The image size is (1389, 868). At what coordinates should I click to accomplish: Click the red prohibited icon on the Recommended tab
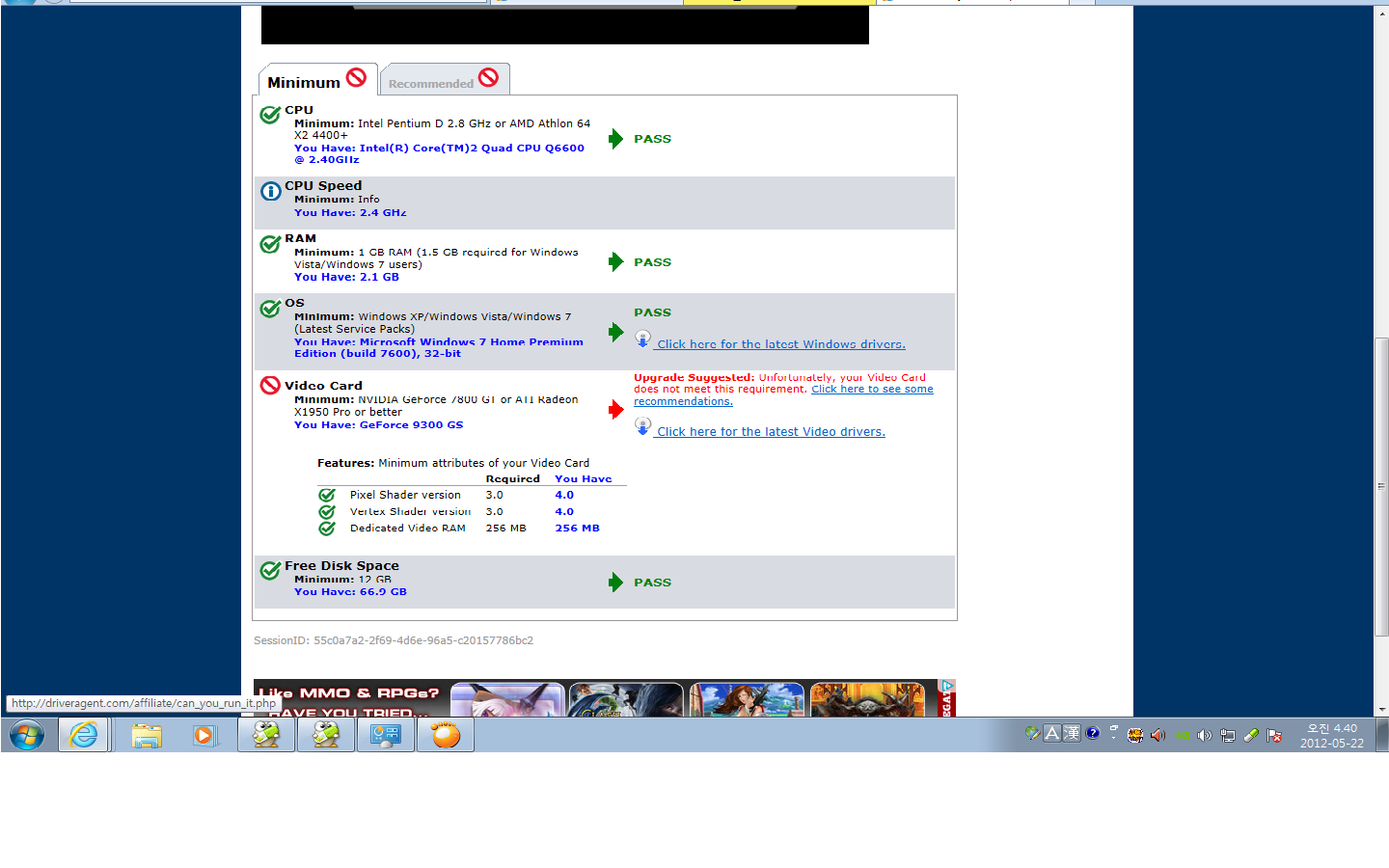click(489, 77)
